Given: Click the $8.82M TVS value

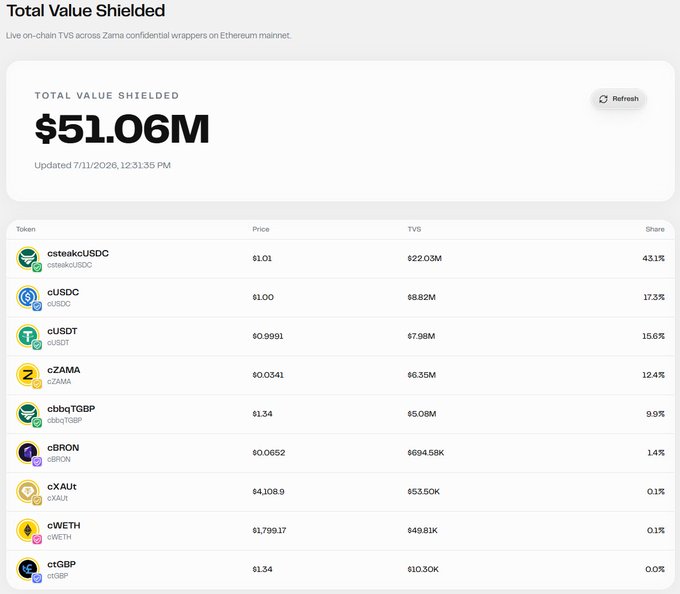Looking at the screenshot, I should coord(422,297).
